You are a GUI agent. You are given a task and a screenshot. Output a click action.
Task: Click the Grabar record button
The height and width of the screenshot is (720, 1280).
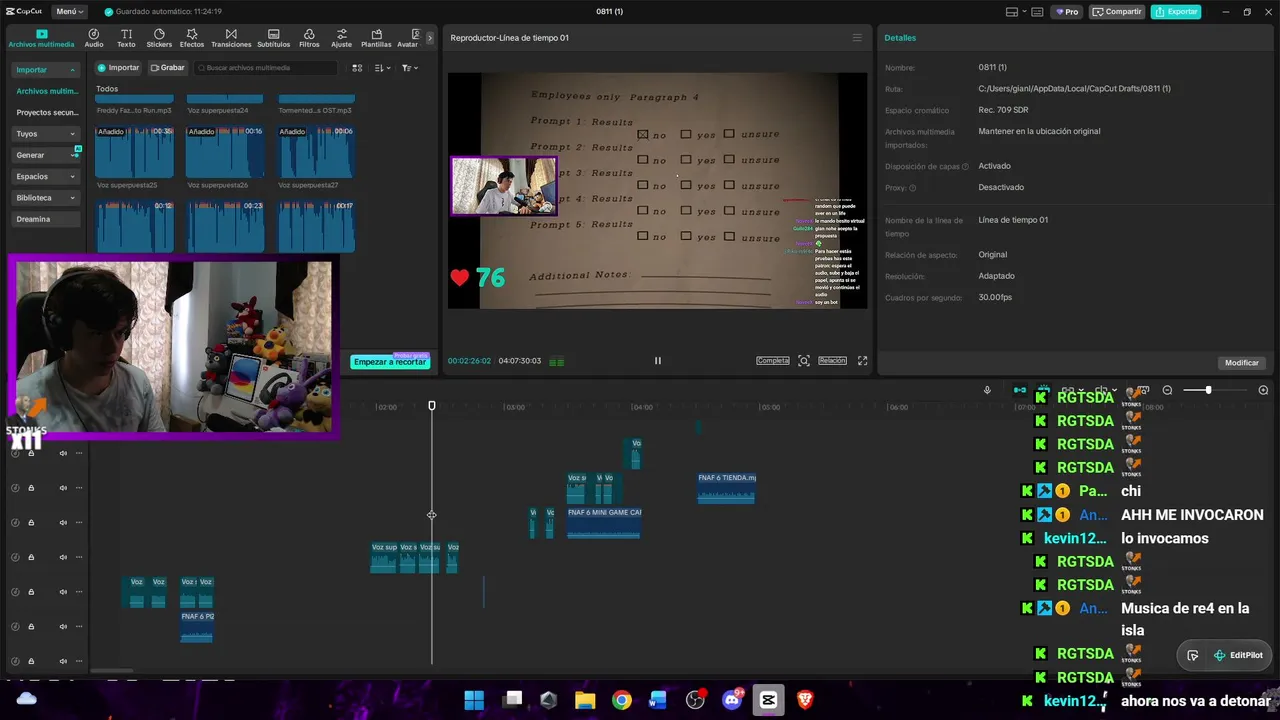[168, 68]
